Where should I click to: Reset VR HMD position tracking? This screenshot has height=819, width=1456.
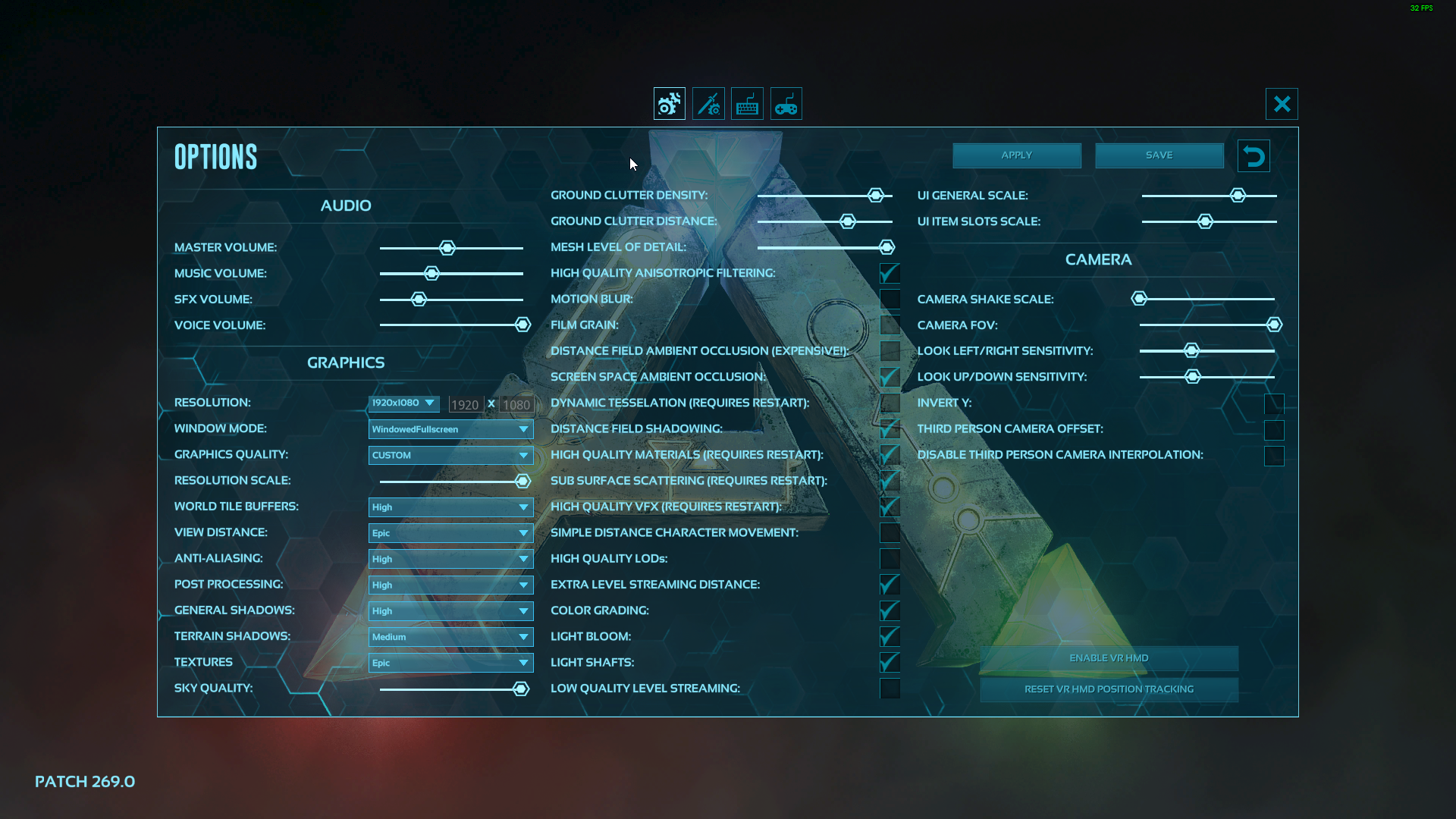point(1108,688)
